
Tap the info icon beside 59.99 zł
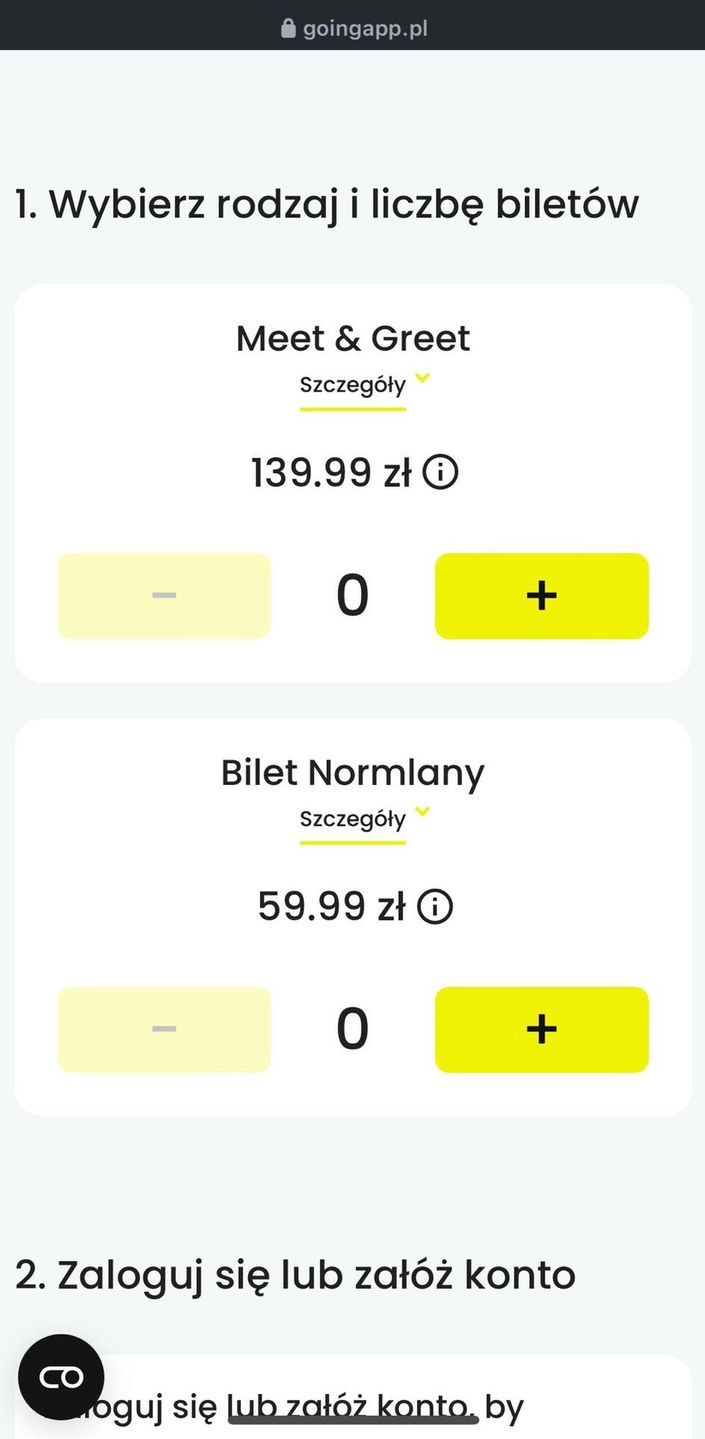coord(435,907)
